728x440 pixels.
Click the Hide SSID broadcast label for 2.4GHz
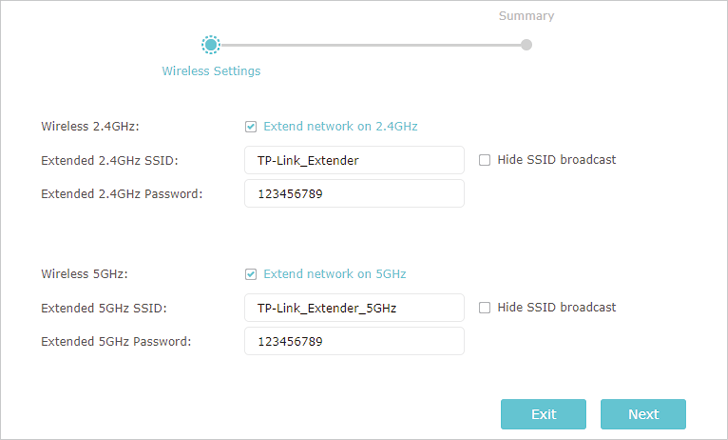pyautogui.click(x=557, y=160)
